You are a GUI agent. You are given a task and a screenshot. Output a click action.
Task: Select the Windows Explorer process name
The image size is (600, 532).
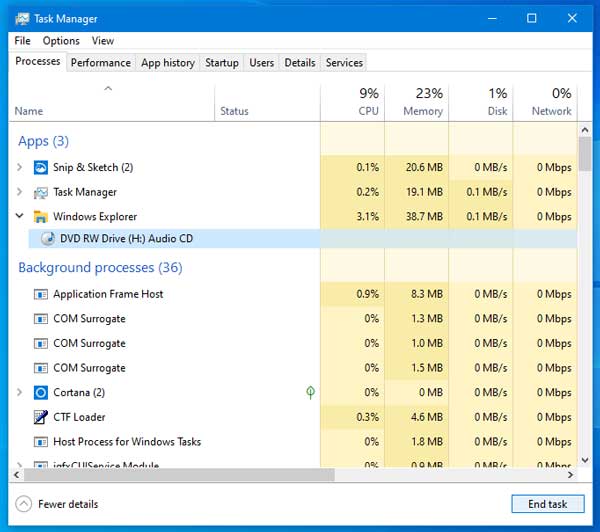coord(95,217)
